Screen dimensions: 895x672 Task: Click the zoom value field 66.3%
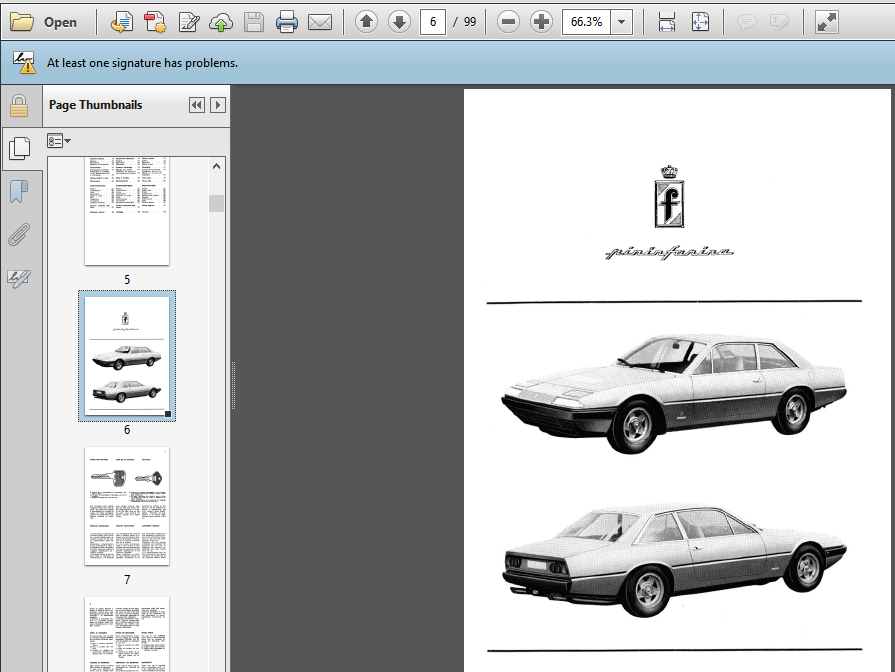[x=586, y=22]
